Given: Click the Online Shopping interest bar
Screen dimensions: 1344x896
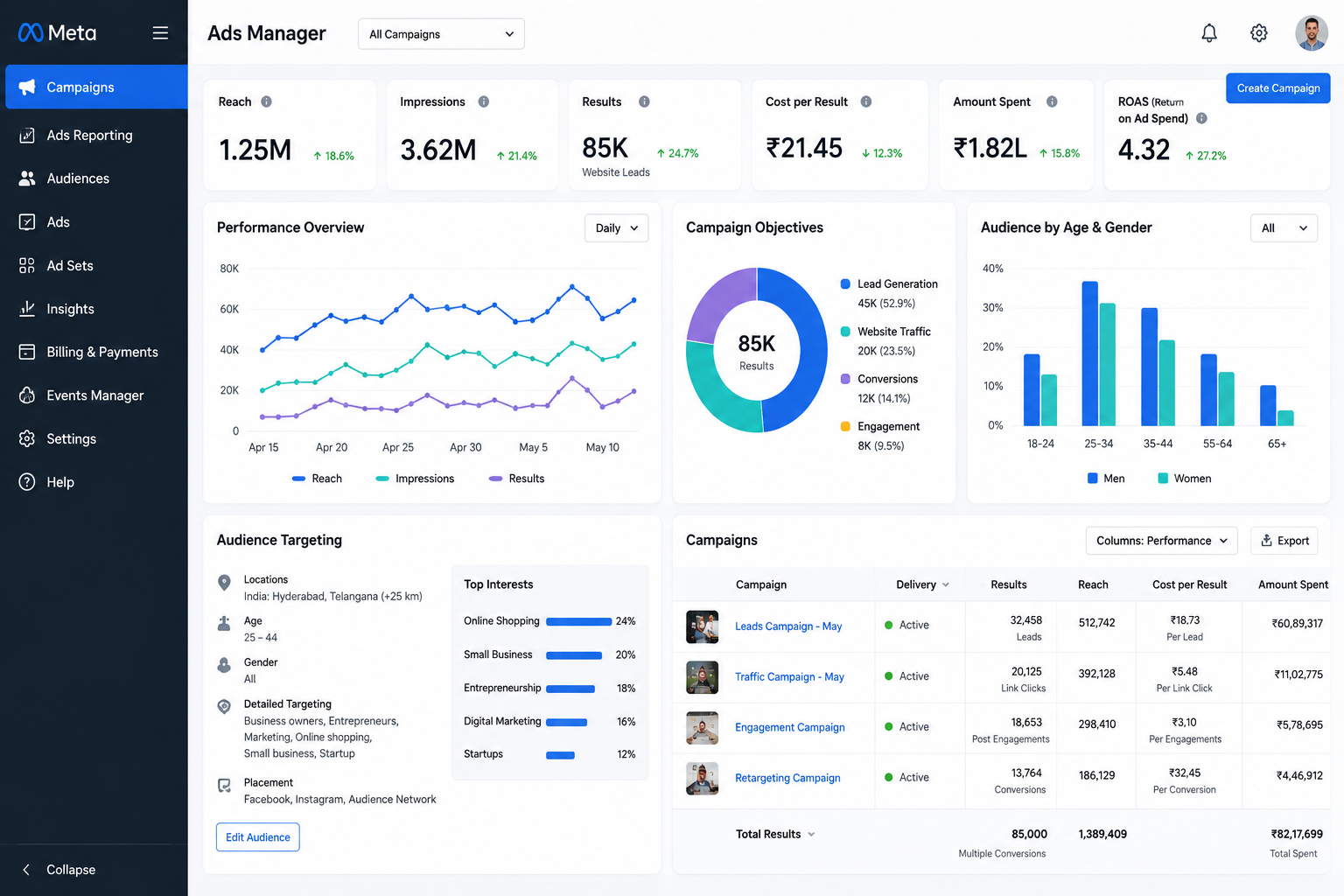Looking at the screenshot, I should click(578, 622).
